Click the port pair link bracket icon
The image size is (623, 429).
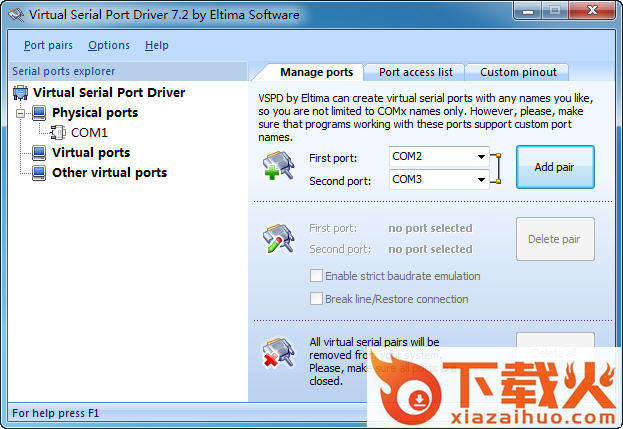[x=495, y=168]
